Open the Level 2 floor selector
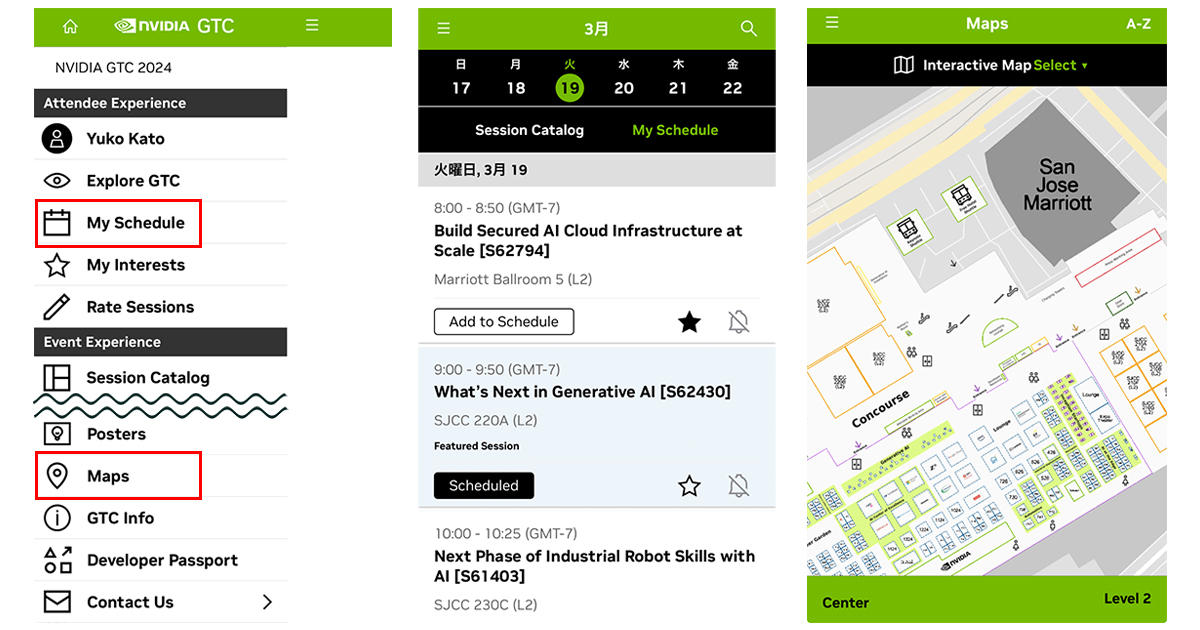This screenshot has height=630, width=1200. tap(1127, 599)
